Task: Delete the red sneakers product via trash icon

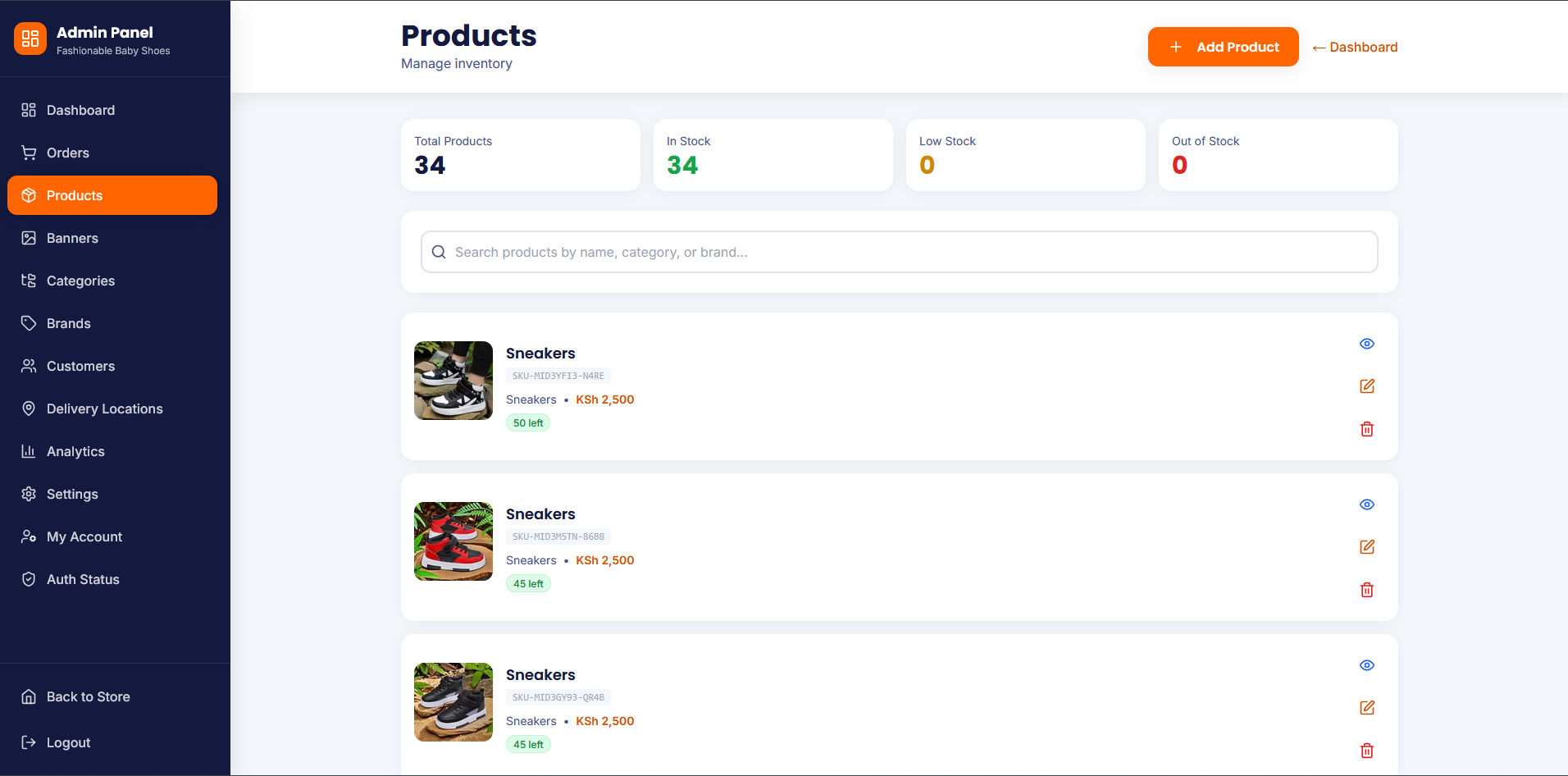Action: coord(1366,590)
